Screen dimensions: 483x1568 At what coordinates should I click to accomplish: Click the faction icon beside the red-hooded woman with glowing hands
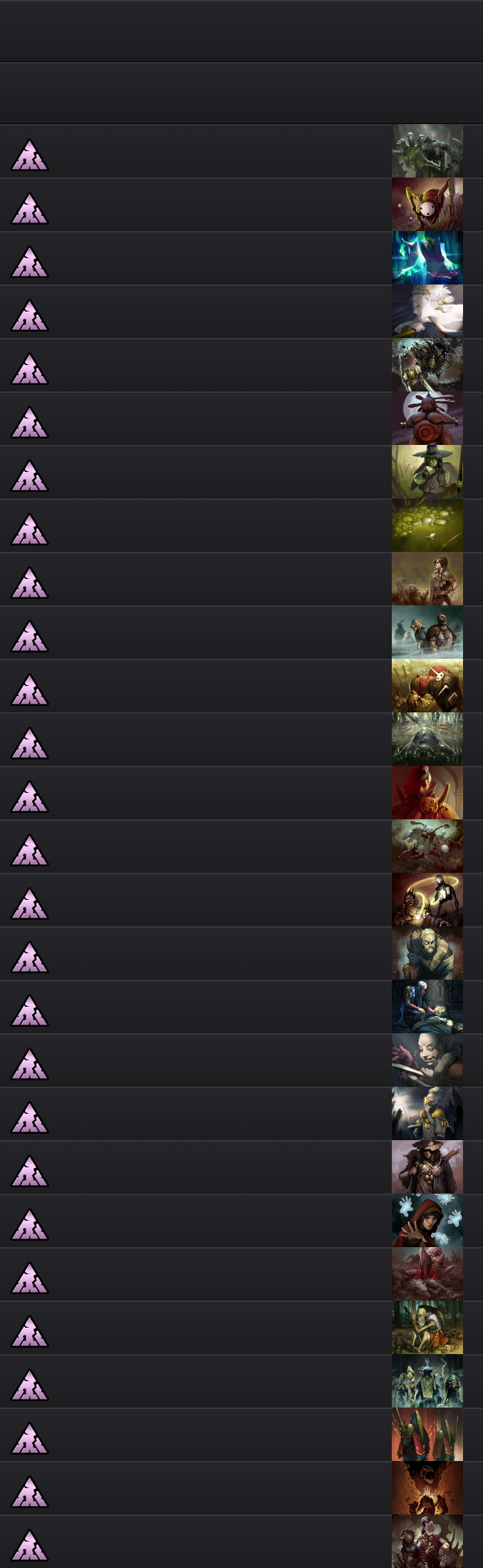pyautogui.click(x=30, y=1224)
